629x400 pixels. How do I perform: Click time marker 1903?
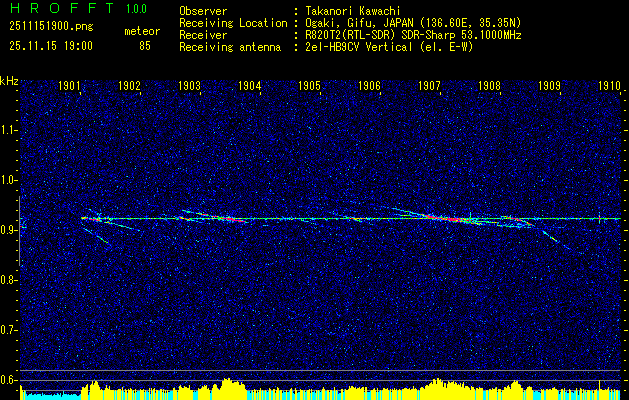point(189,85)
